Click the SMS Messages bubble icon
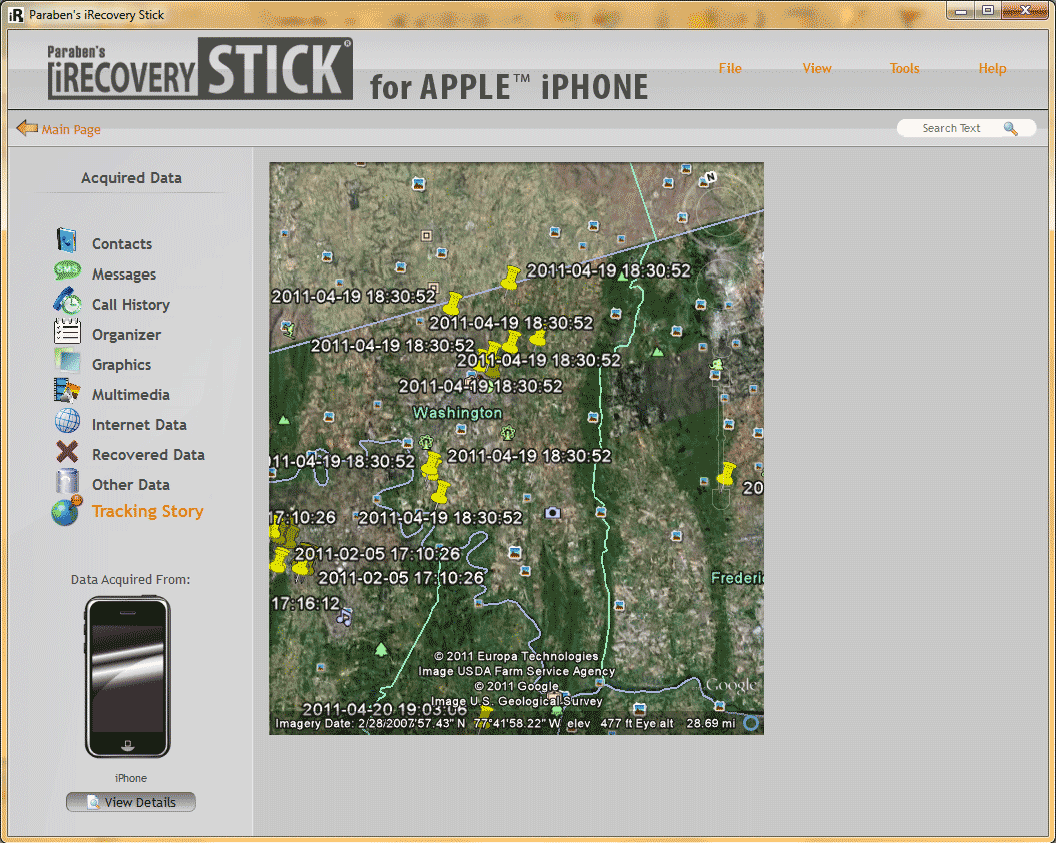This screenshot has height=843, width=1056. pos(67,271)
